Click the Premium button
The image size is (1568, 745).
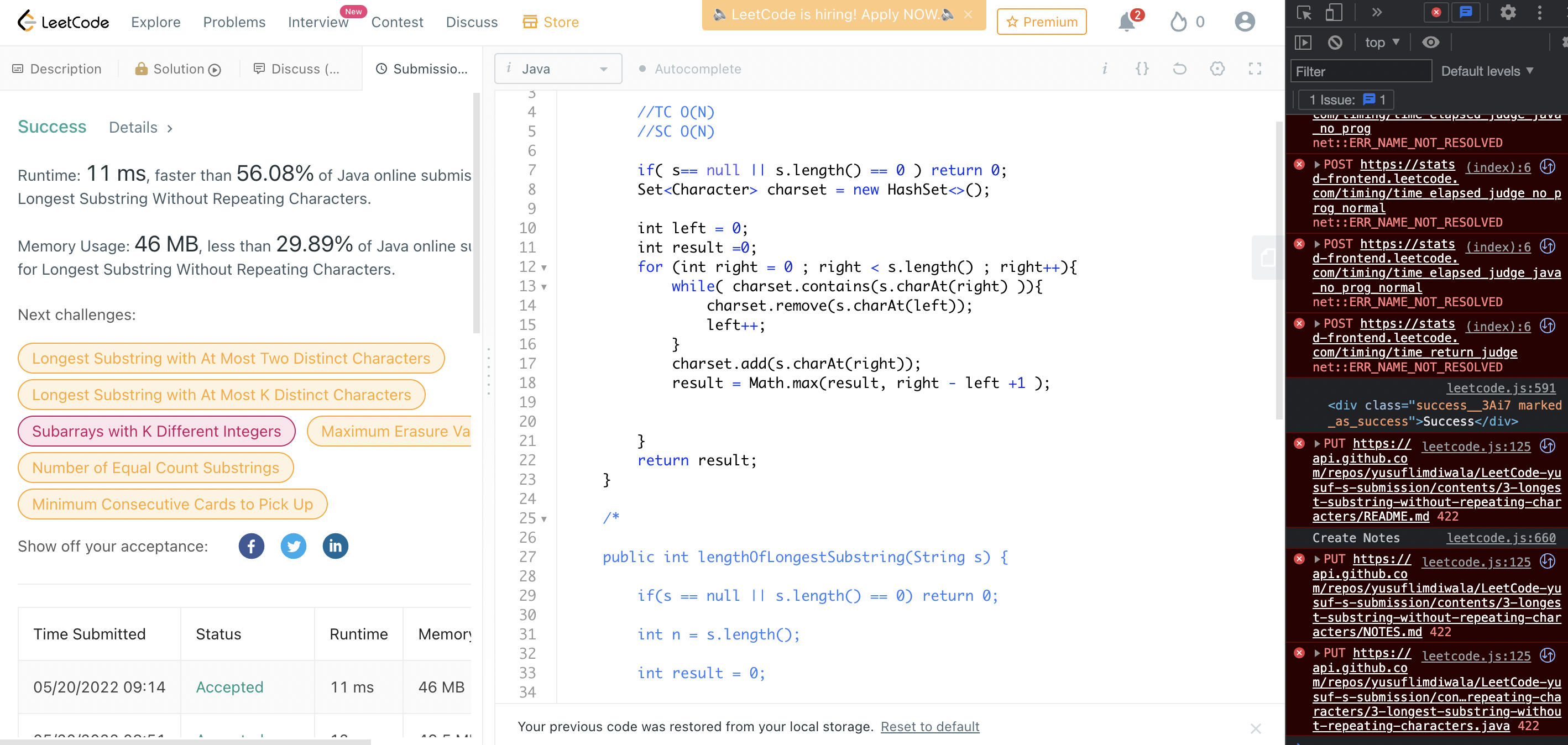1042,22
